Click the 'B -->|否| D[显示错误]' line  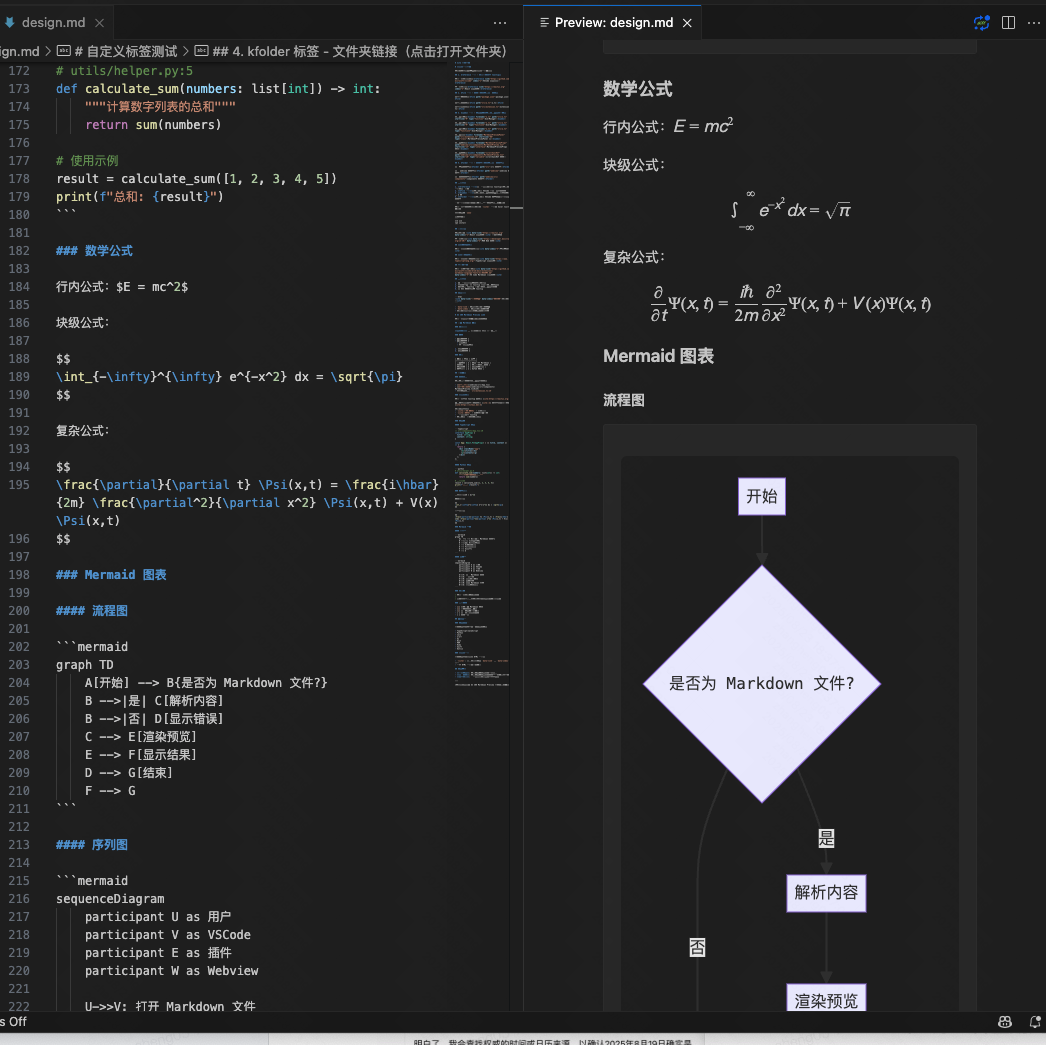coord(154,719)
